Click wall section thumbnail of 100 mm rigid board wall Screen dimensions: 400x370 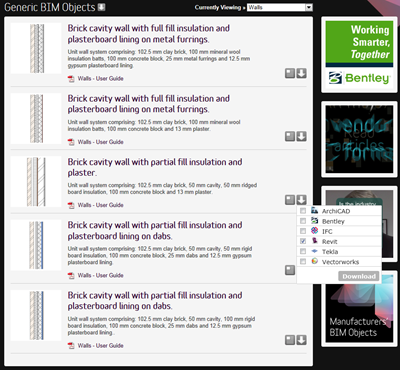coord(36,315)
